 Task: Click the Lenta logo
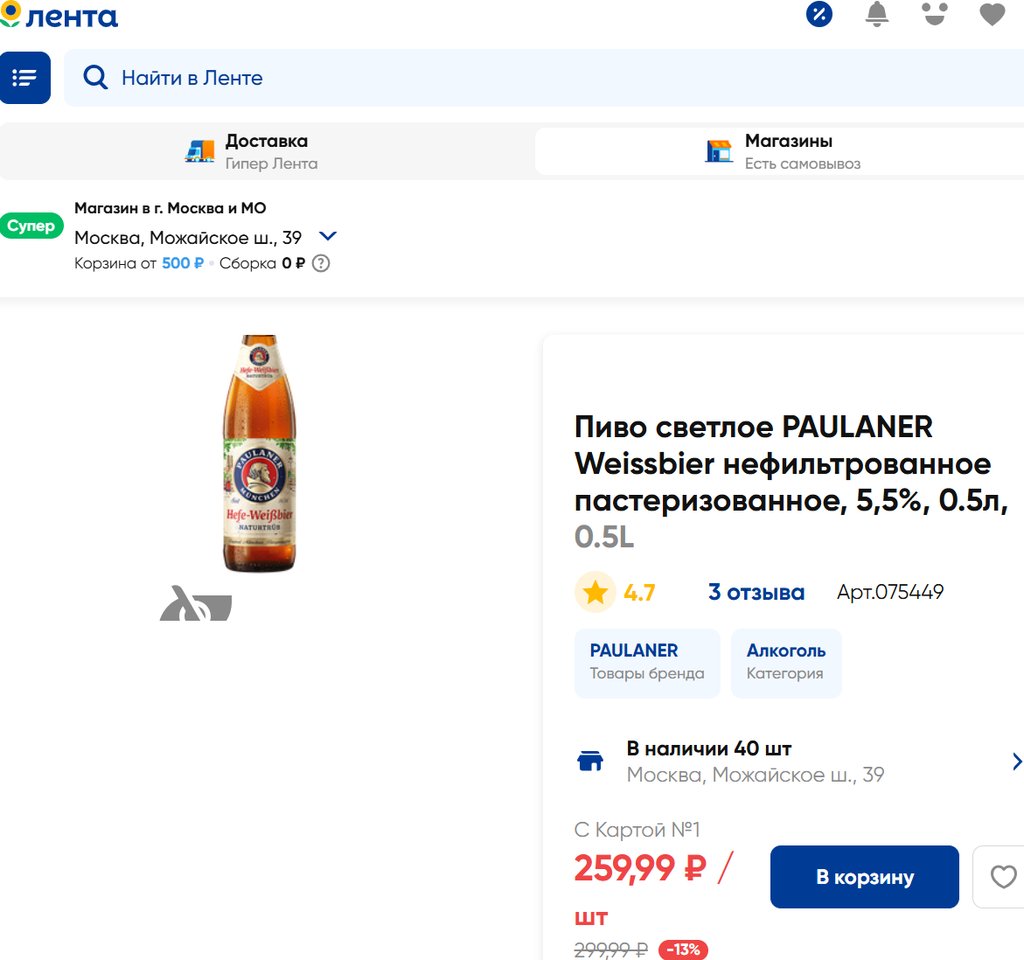tap(59, 15)
